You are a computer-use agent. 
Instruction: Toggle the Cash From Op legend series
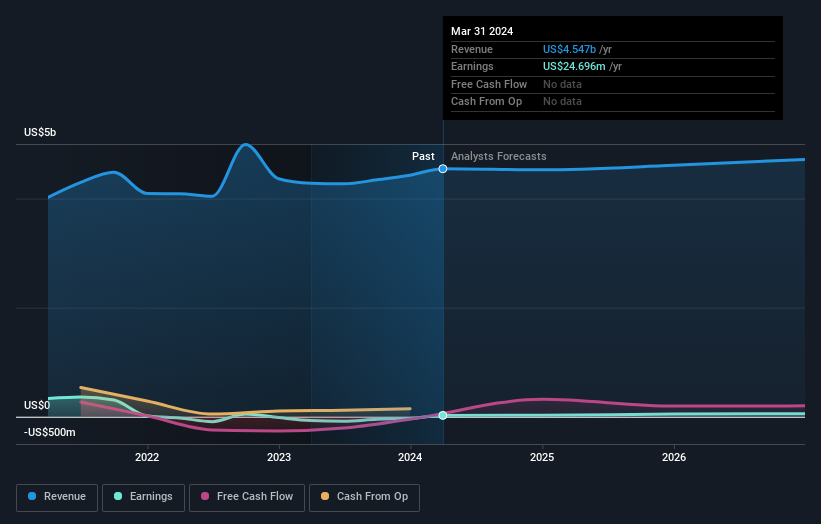tap(364, 497)
